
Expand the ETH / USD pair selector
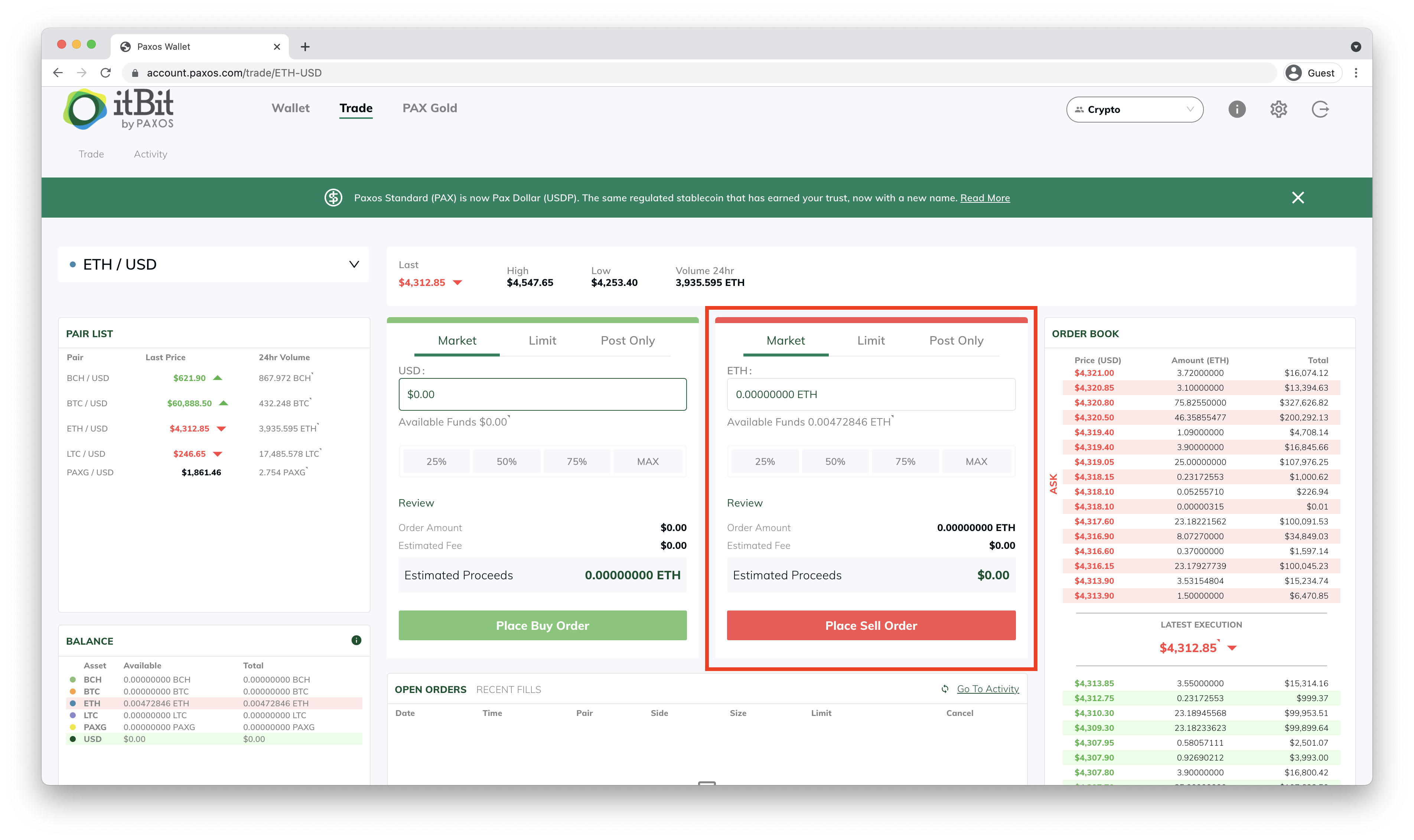click(213, 264)
